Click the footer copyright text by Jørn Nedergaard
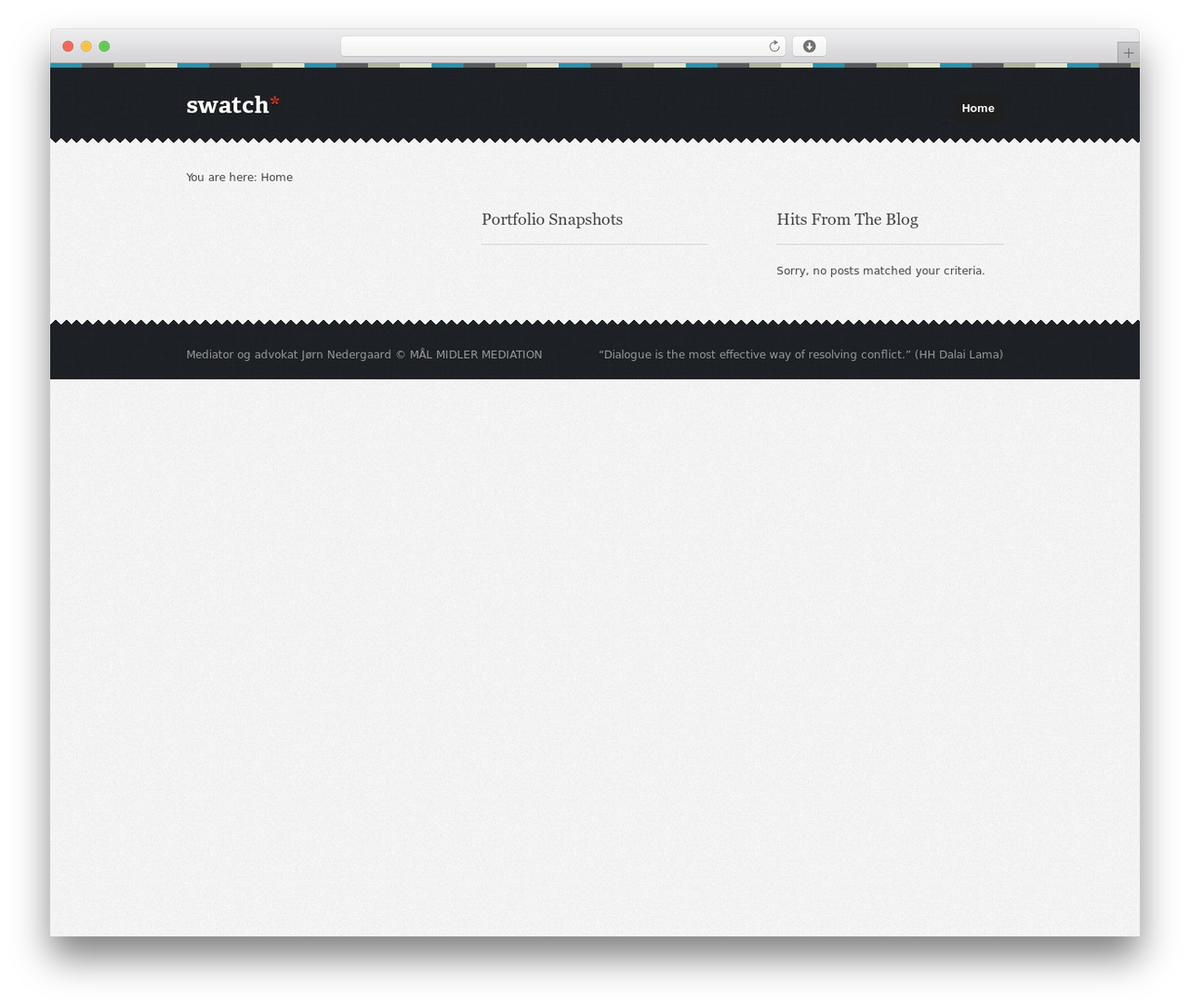Image resolution: width=1190 pixels, height=1008 pixels. 364,354
